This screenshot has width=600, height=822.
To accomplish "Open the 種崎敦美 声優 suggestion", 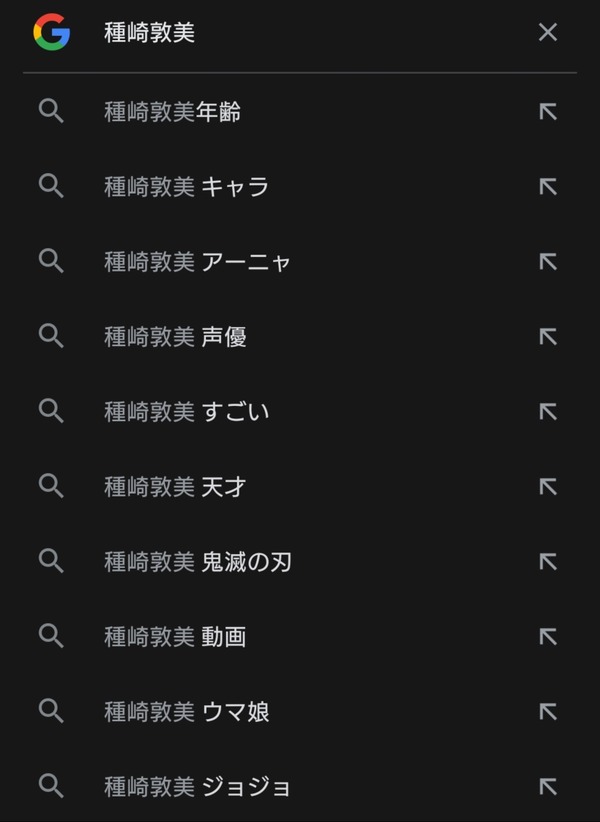I will click(175, 337).
